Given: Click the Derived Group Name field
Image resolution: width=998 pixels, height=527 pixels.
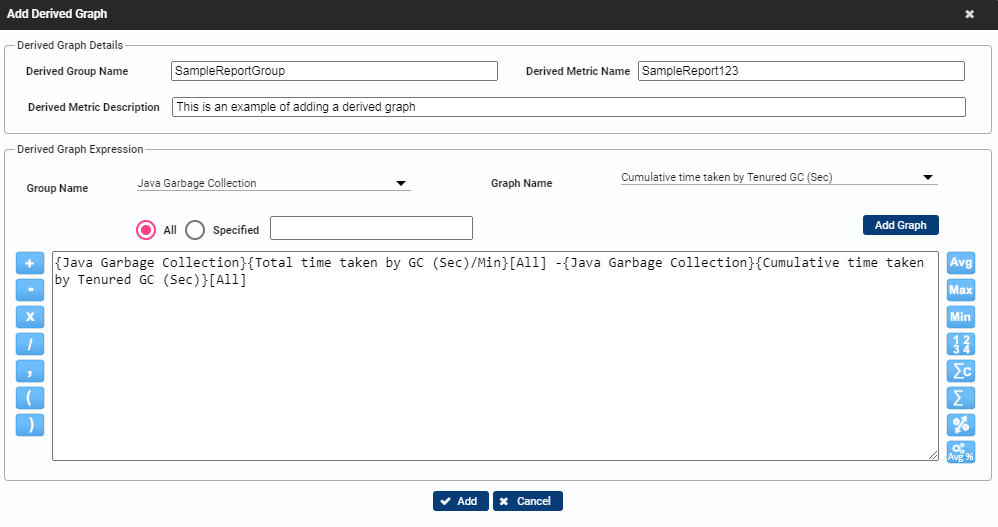Looking at the screenshot, I should coord(334,71).
